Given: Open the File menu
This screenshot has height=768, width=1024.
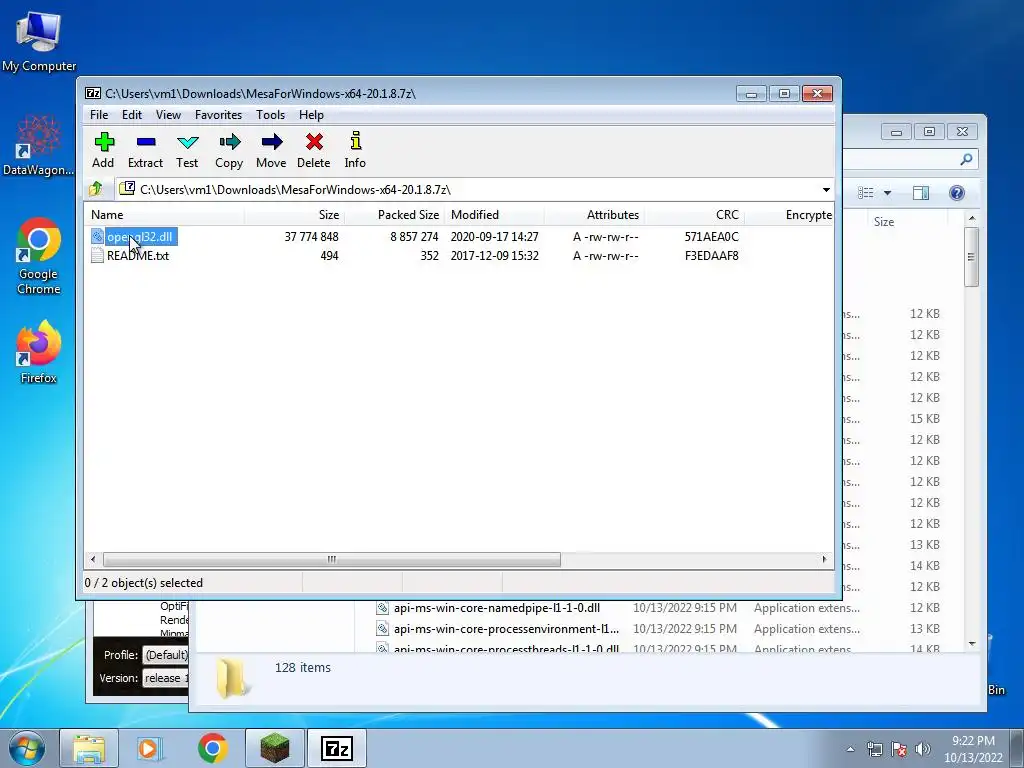Looking at the screenshot, I should [x=99, y=115].
